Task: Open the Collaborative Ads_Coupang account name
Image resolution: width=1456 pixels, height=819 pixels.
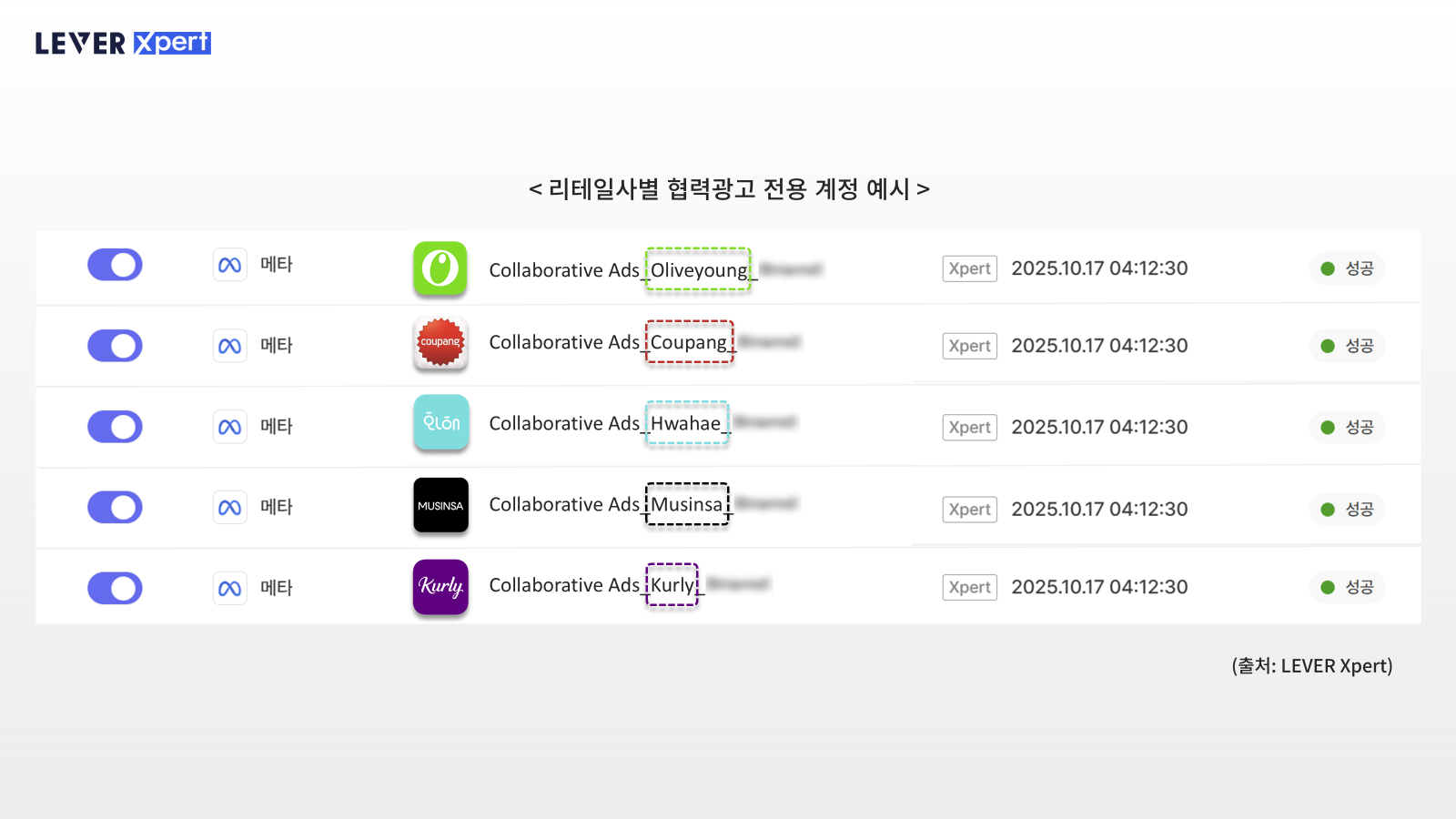Action: [x=608, y=342]
